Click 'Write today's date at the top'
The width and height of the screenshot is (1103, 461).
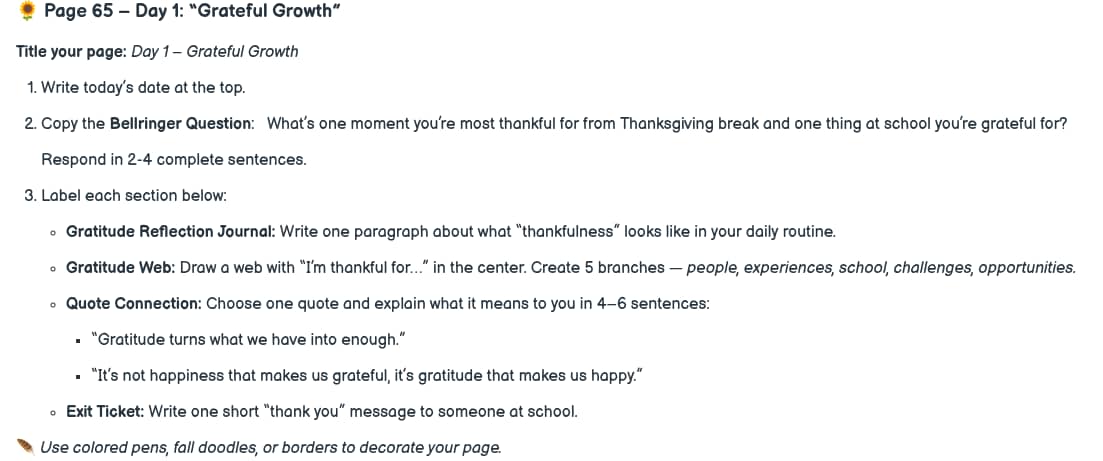point(143,88)
